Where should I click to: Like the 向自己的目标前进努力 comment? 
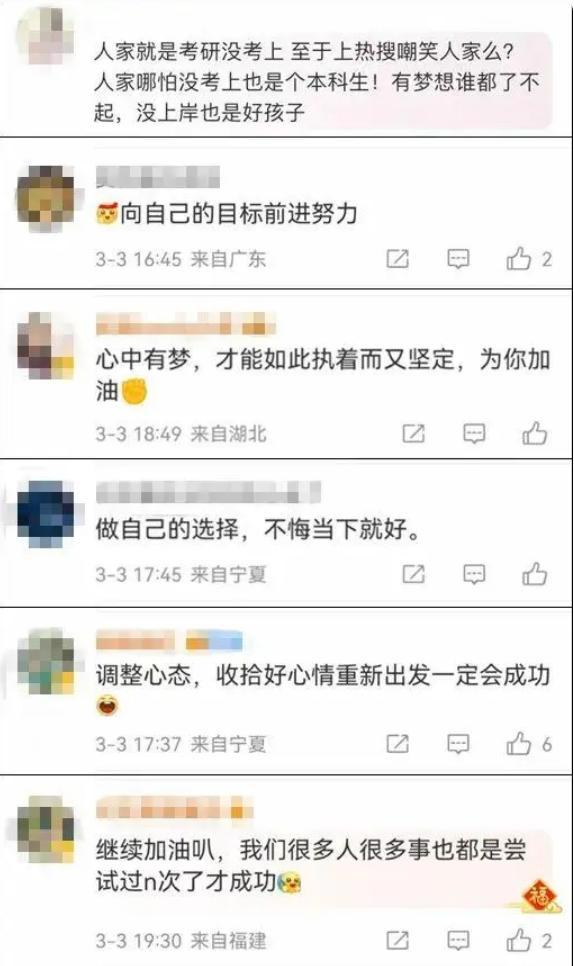point(519,259)
